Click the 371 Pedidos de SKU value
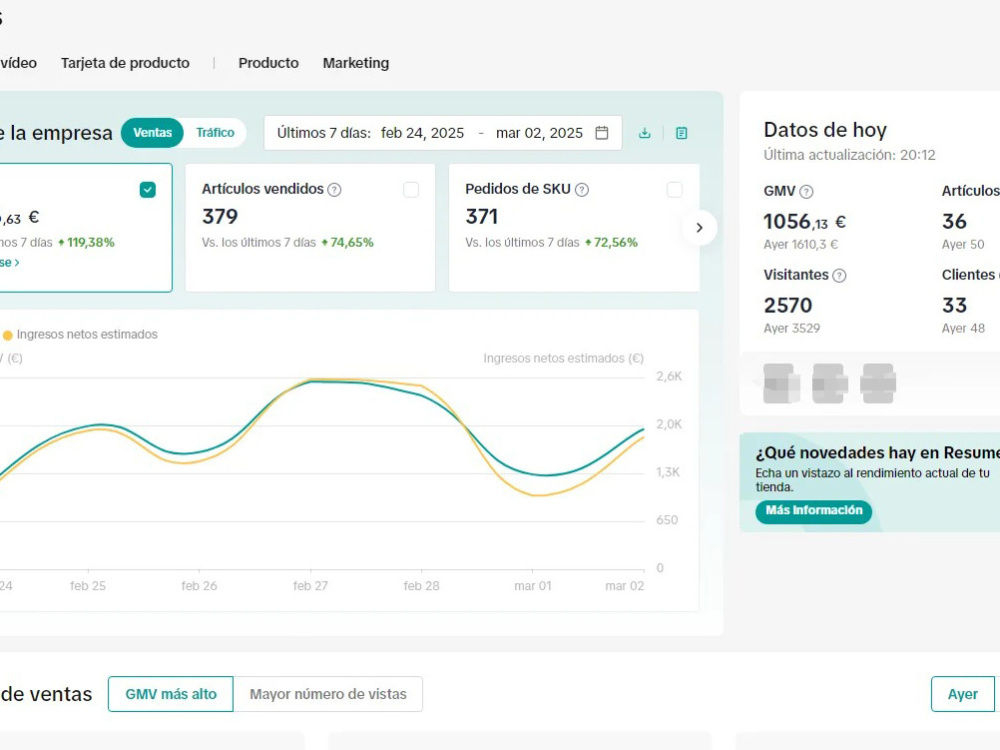Screen dimensions: 1000x750 pyautogui.click(x=482, y=217)
